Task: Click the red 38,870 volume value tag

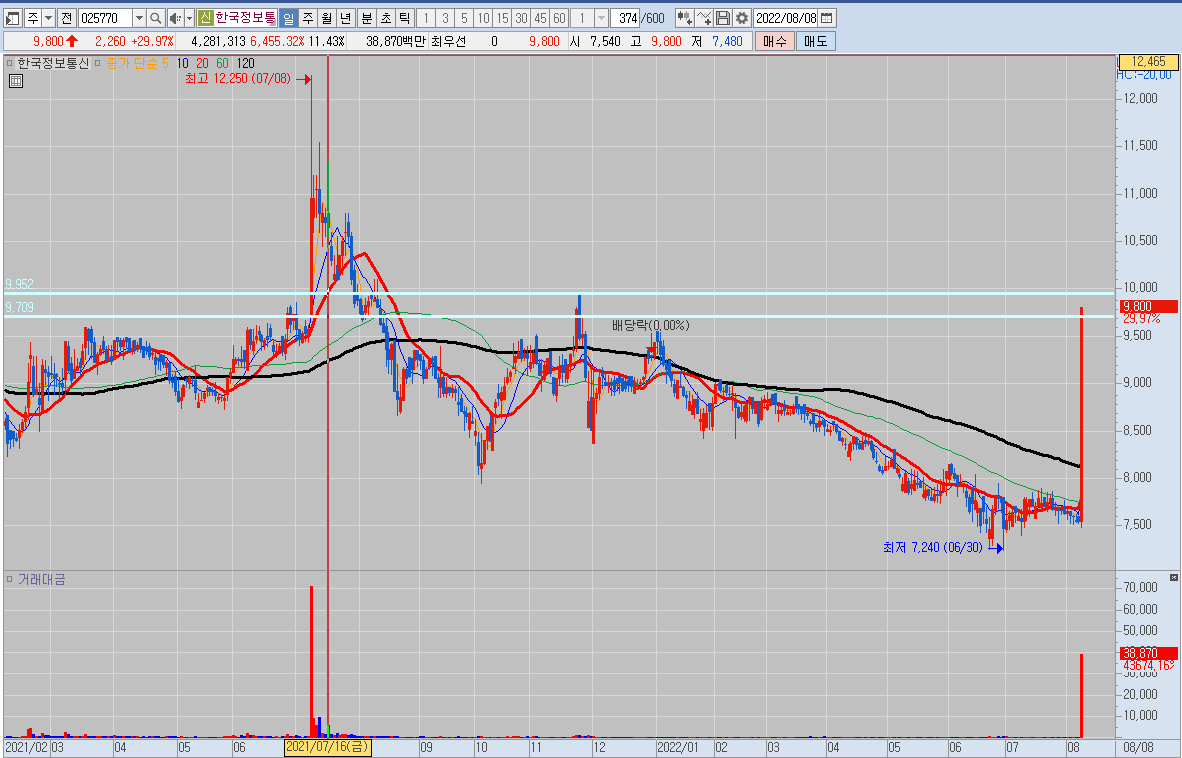Action: (x=1148, y=653)
